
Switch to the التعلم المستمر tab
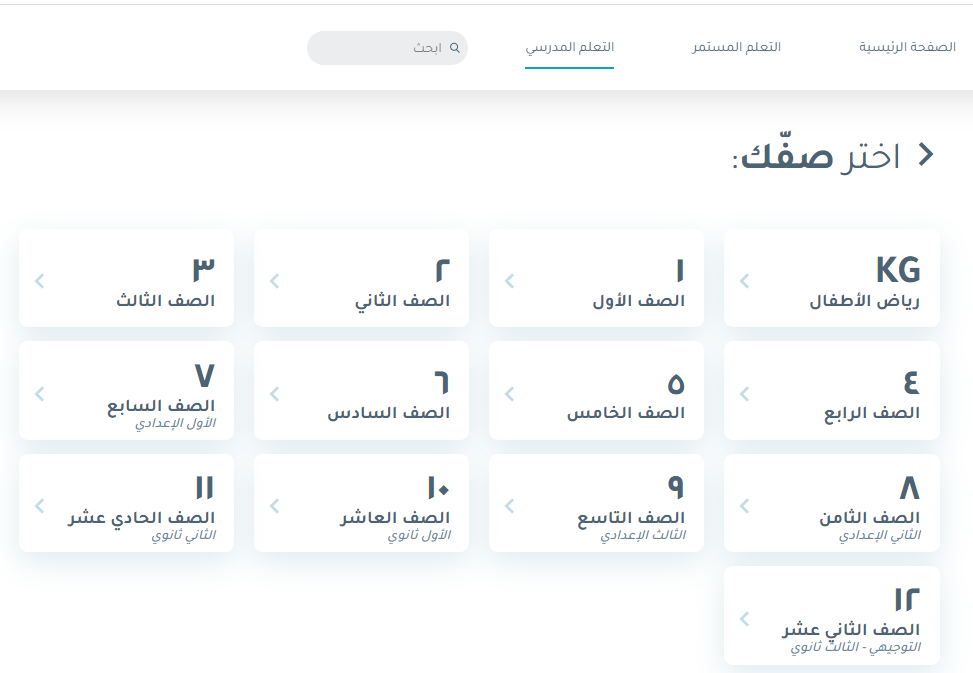click(x=736, y=47)
